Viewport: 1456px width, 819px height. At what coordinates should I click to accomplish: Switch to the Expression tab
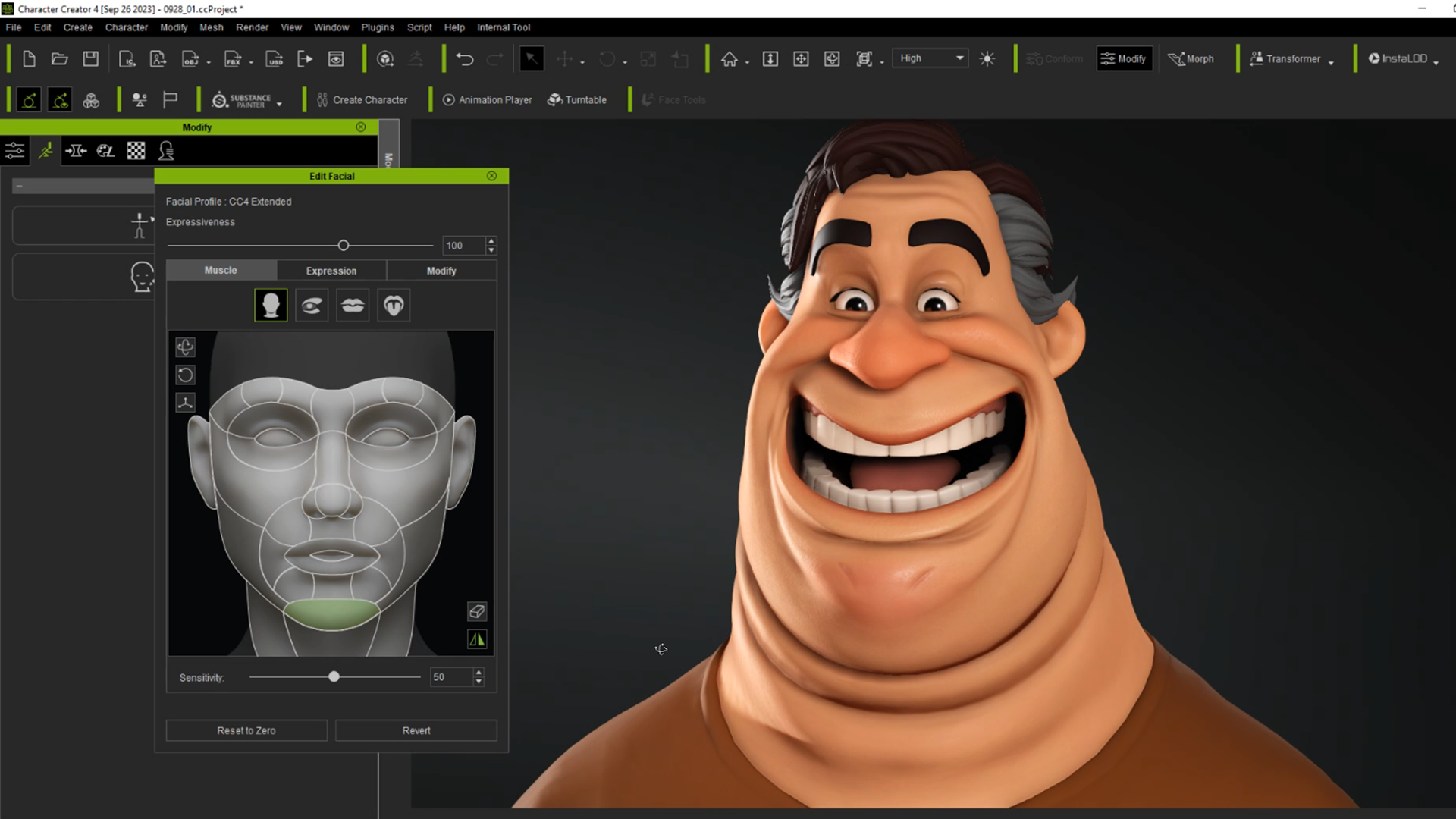point(331,271)
